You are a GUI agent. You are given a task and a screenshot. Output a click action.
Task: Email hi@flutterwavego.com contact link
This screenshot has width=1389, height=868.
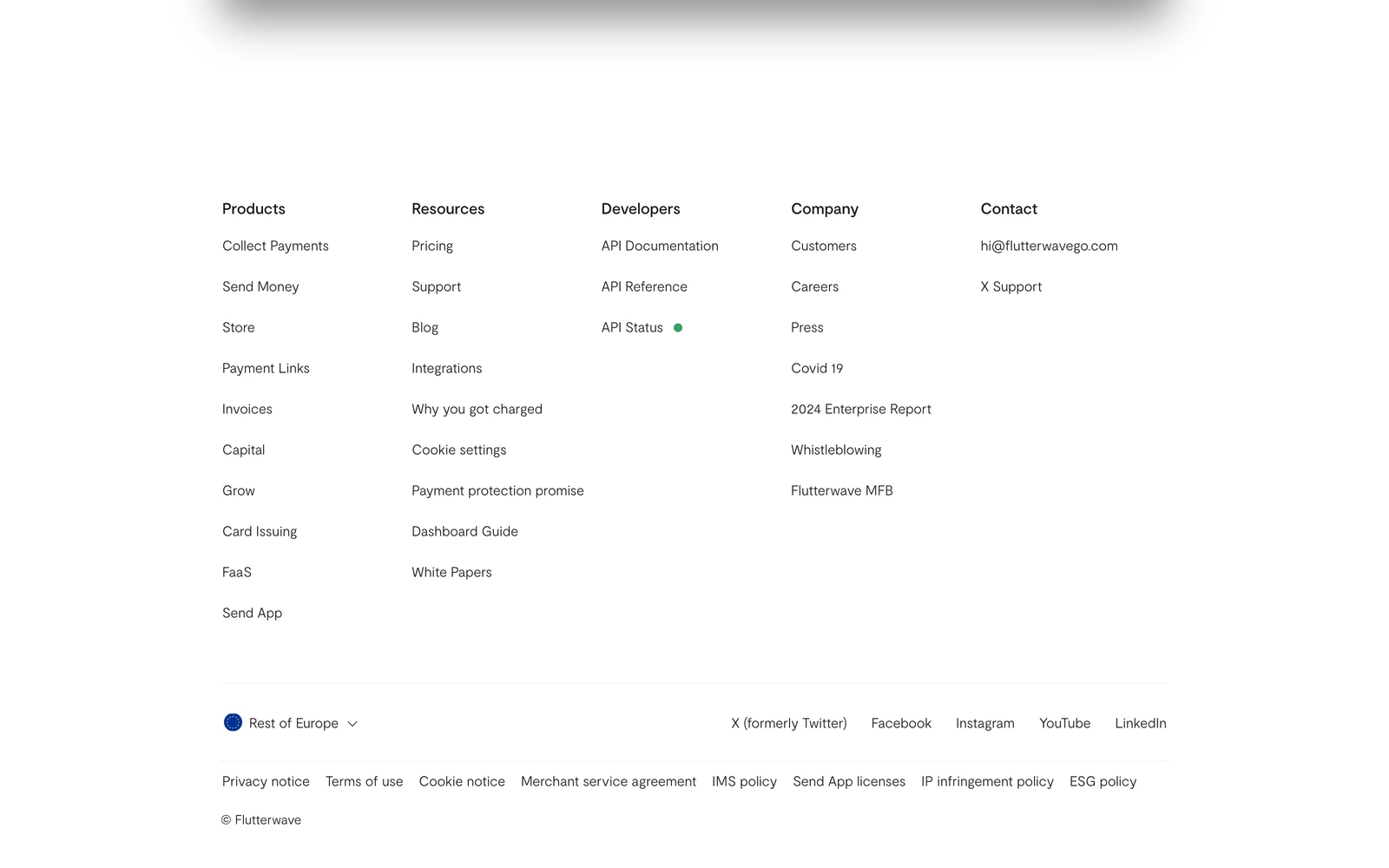click(x=1050, y=246)
